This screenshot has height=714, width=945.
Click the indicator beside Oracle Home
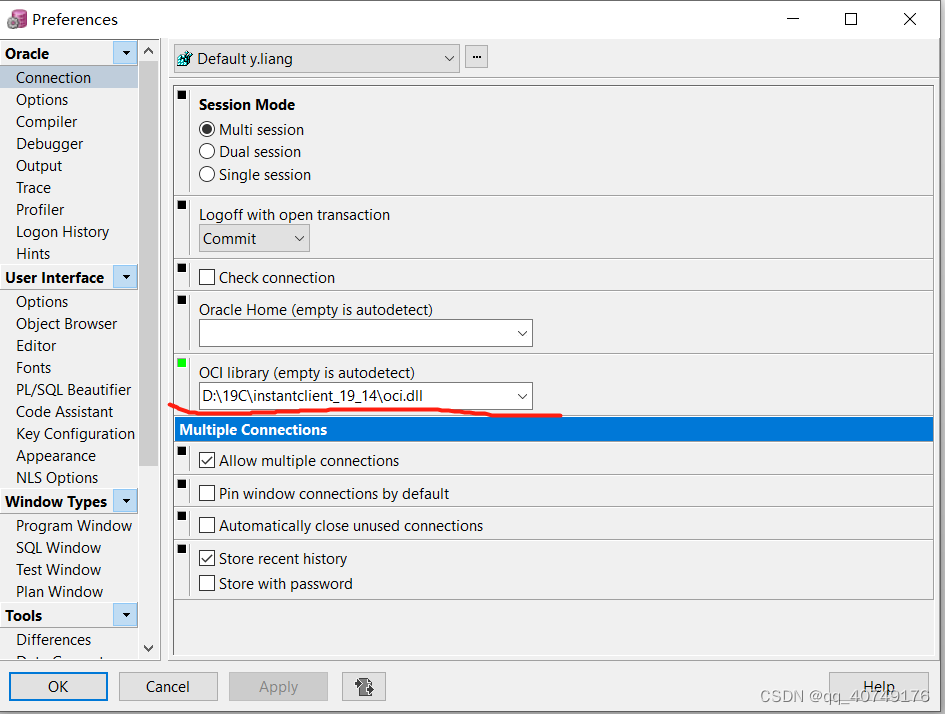pyautogui.click(x=181, y=299)
